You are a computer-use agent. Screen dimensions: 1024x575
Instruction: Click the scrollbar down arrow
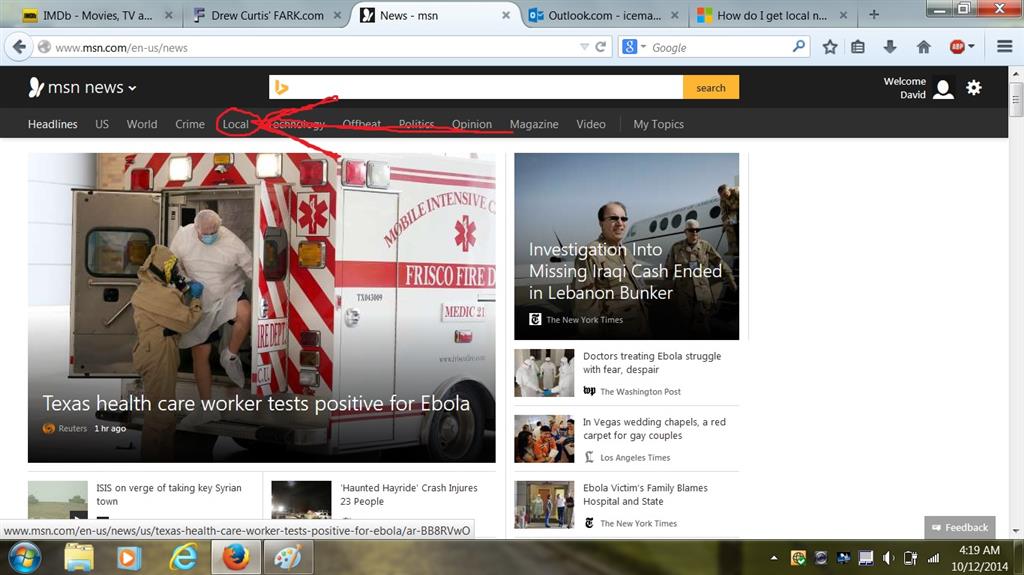pyautogui.click(x=1016, y=531)
